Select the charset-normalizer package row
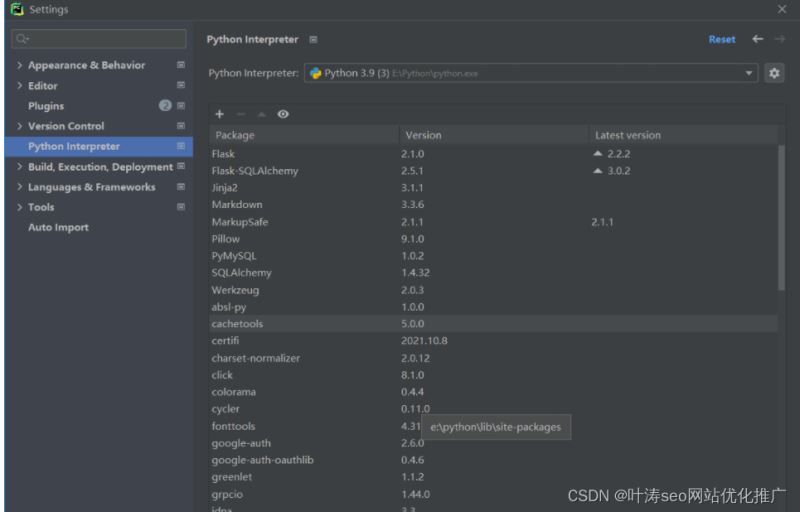Image resolution: width=800 pixels, height=512 pixels. [x=493, y=358]
